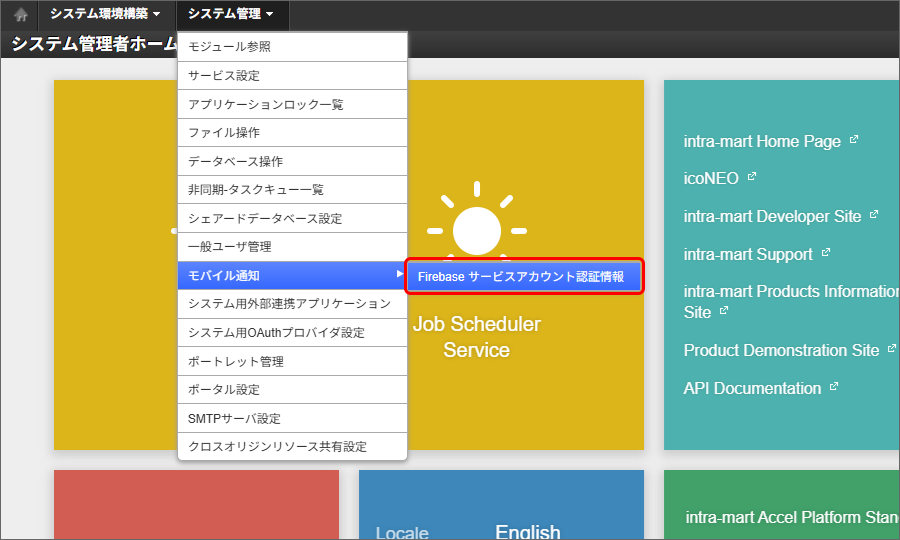Click external link icon beside icoNEO
Viewport: 900px width, 540px height.
point(752,177)
